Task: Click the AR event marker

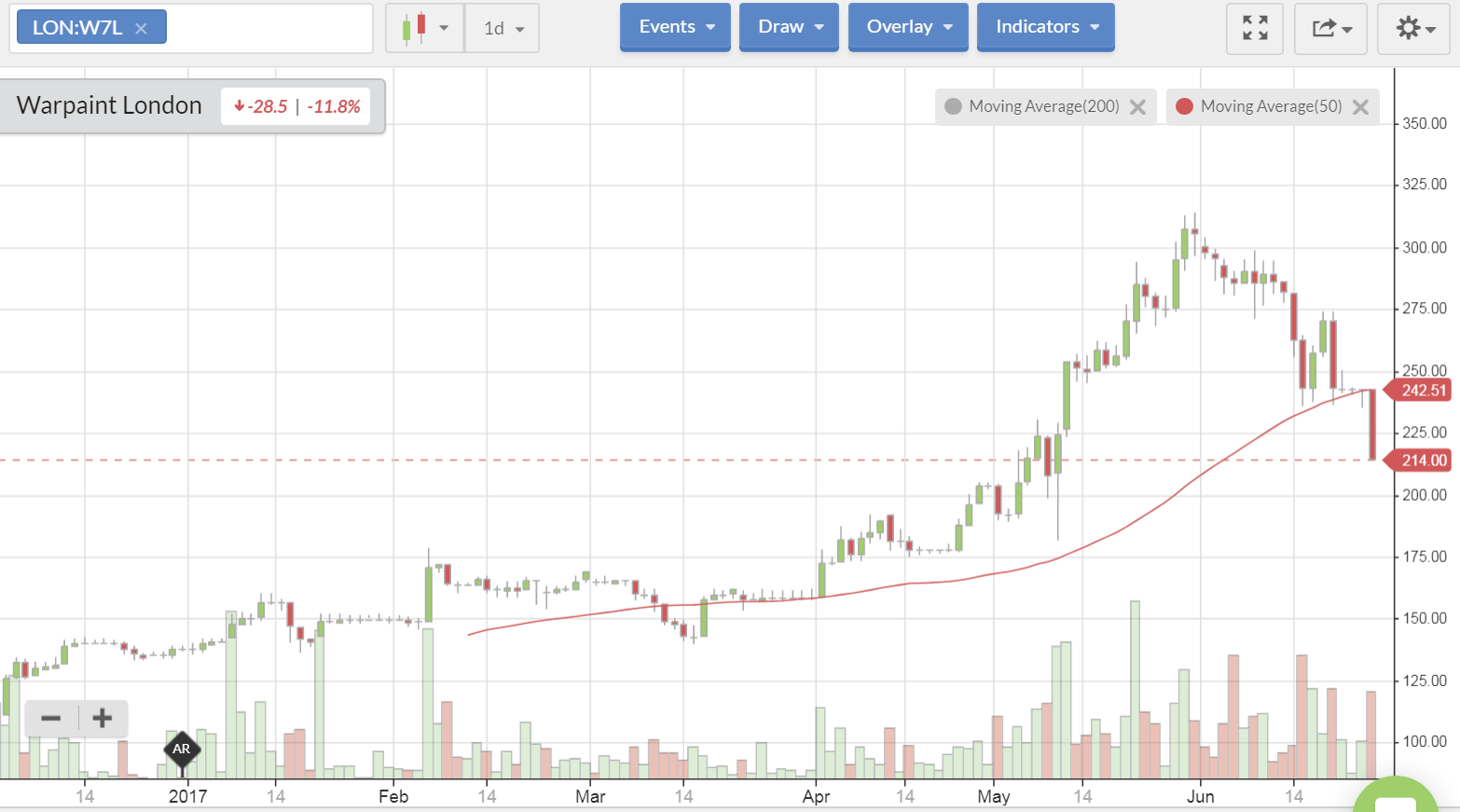Action: point(182,749)
